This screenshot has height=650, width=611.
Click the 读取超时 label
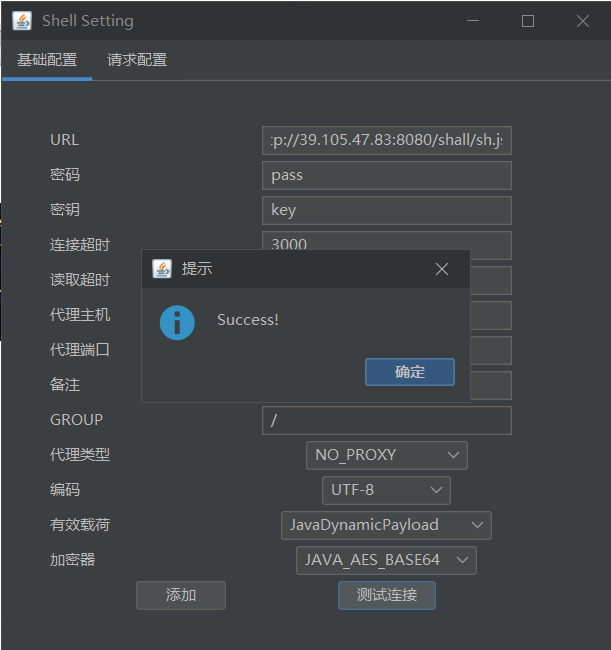coord(80,280)
